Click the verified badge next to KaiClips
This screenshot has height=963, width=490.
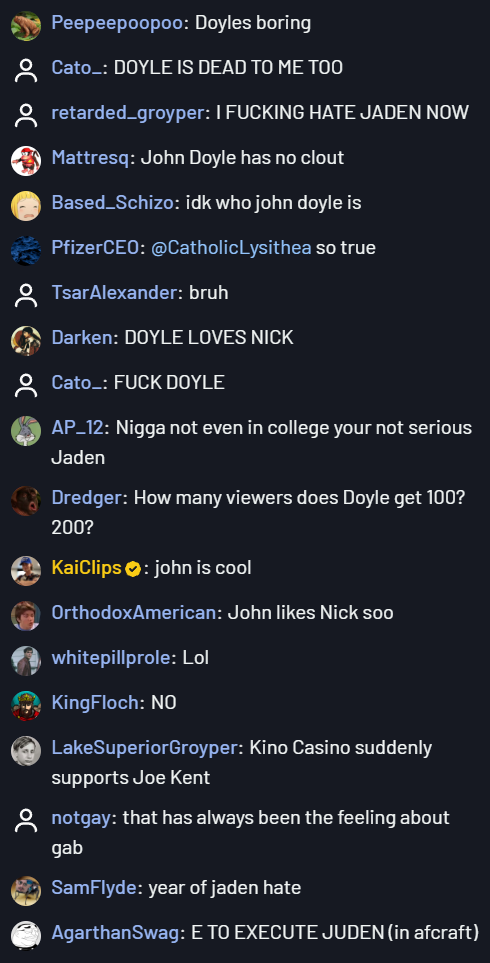point(133,569)
